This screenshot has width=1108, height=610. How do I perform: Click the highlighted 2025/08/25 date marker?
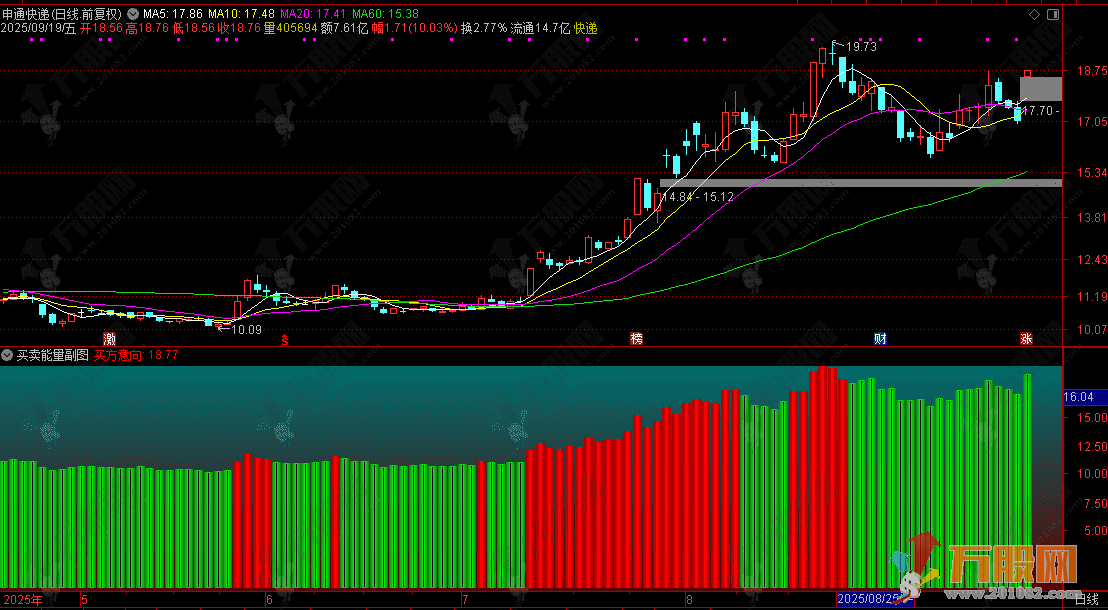pyautogui.click(x=875, y=600)
